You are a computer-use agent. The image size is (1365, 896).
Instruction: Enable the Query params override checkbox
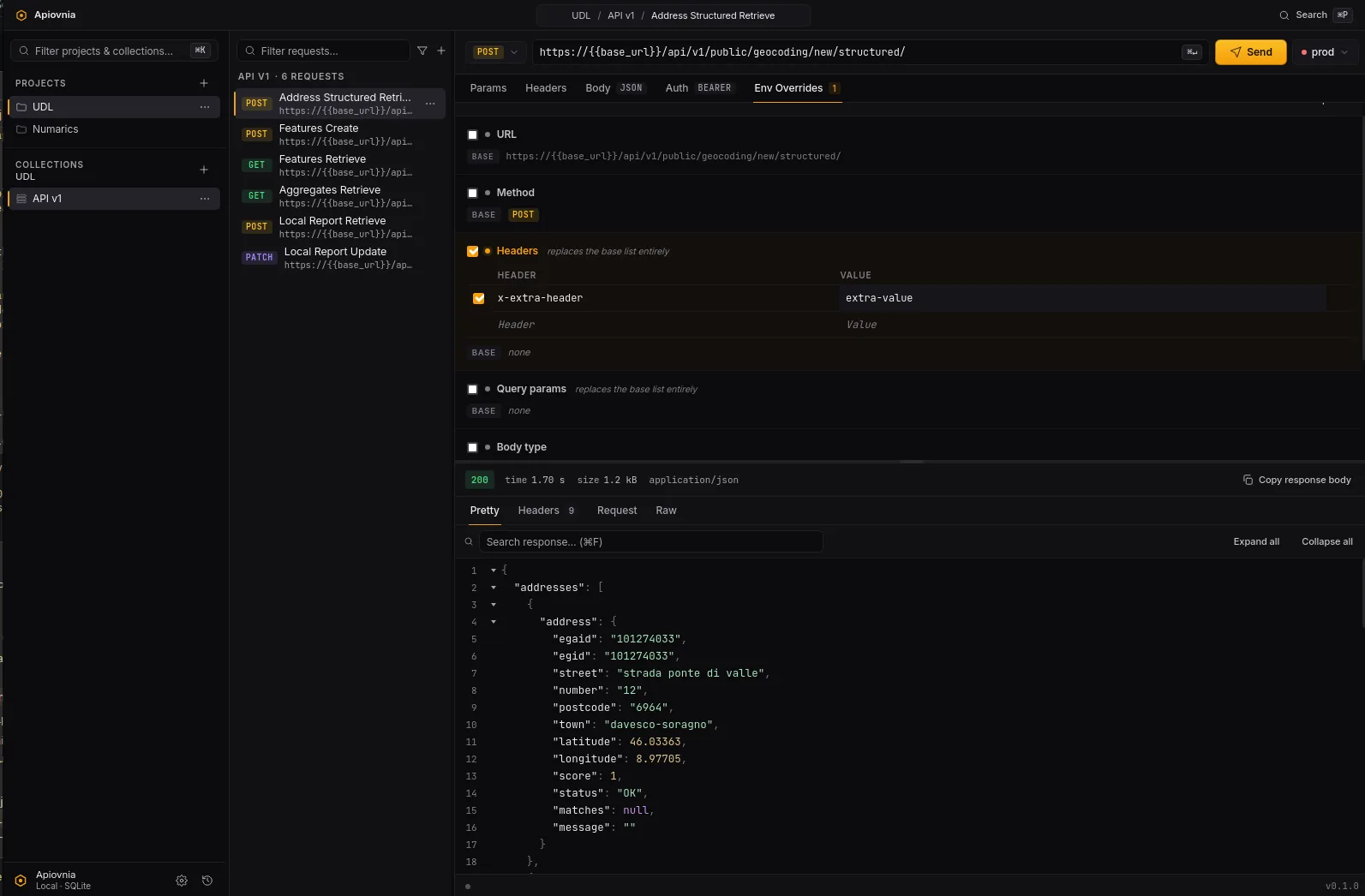coord(472,389)
